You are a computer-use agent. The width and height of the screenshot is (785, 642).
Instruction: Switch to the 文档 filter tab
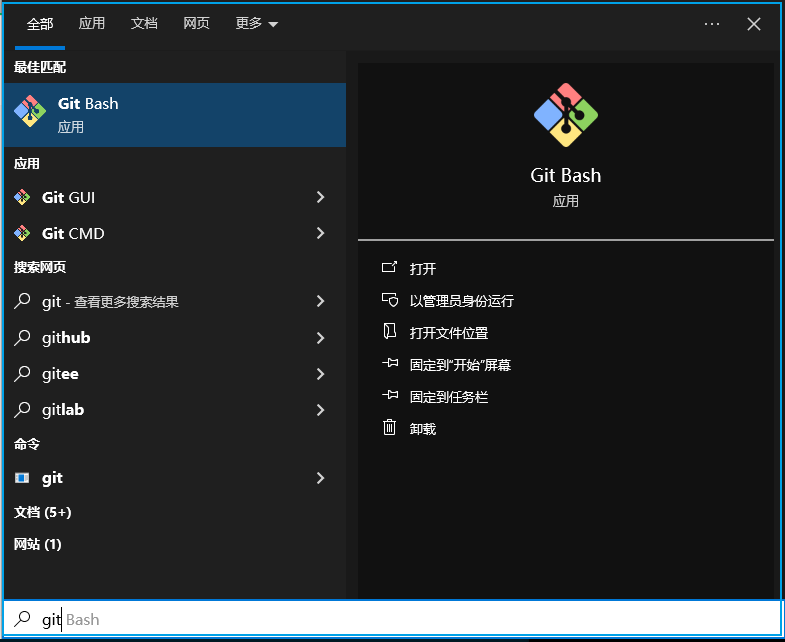pos(144,24)
